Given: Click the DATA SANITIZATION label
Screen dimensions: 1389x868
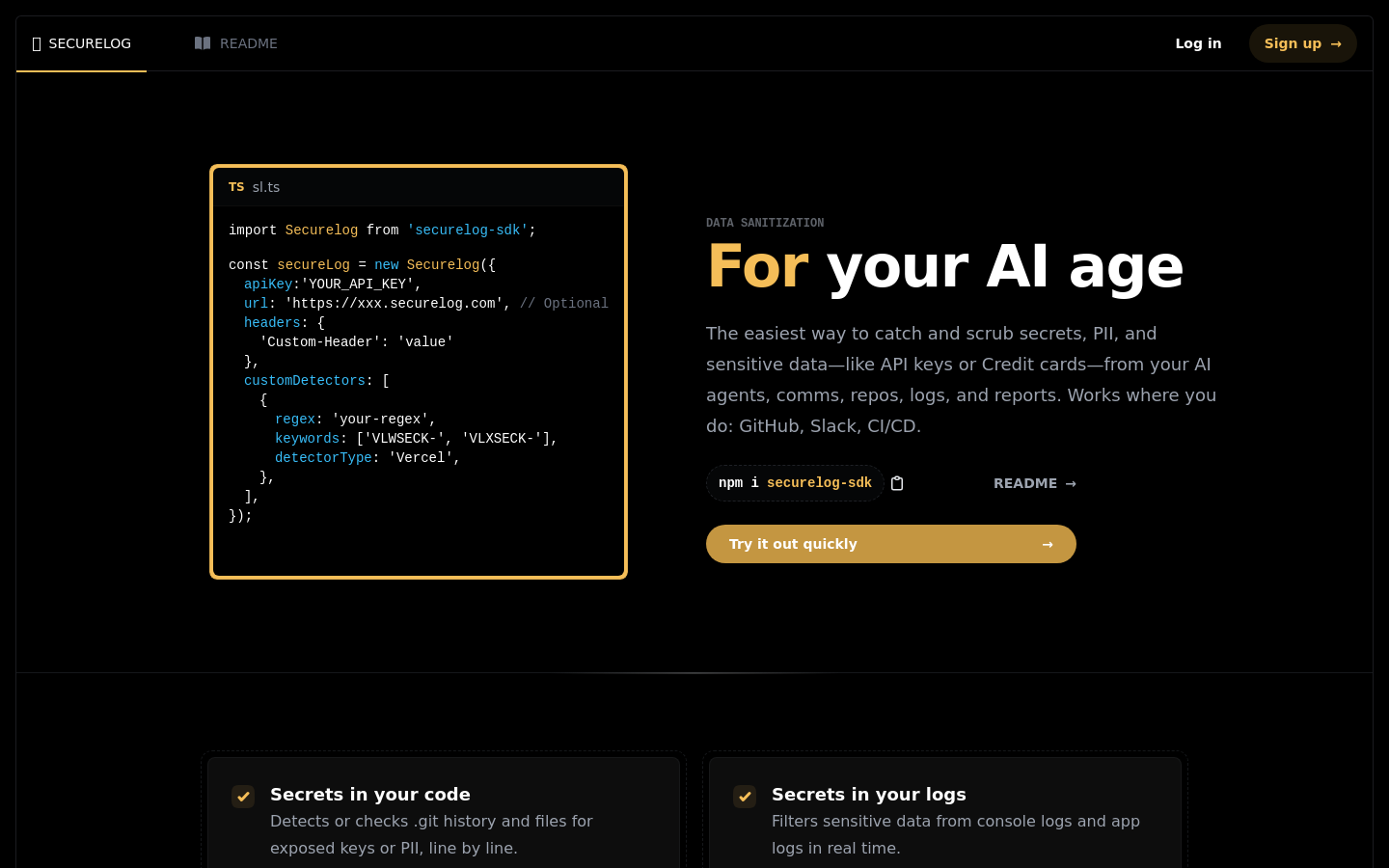Looking at the screenshot, I should coord(765,223).
